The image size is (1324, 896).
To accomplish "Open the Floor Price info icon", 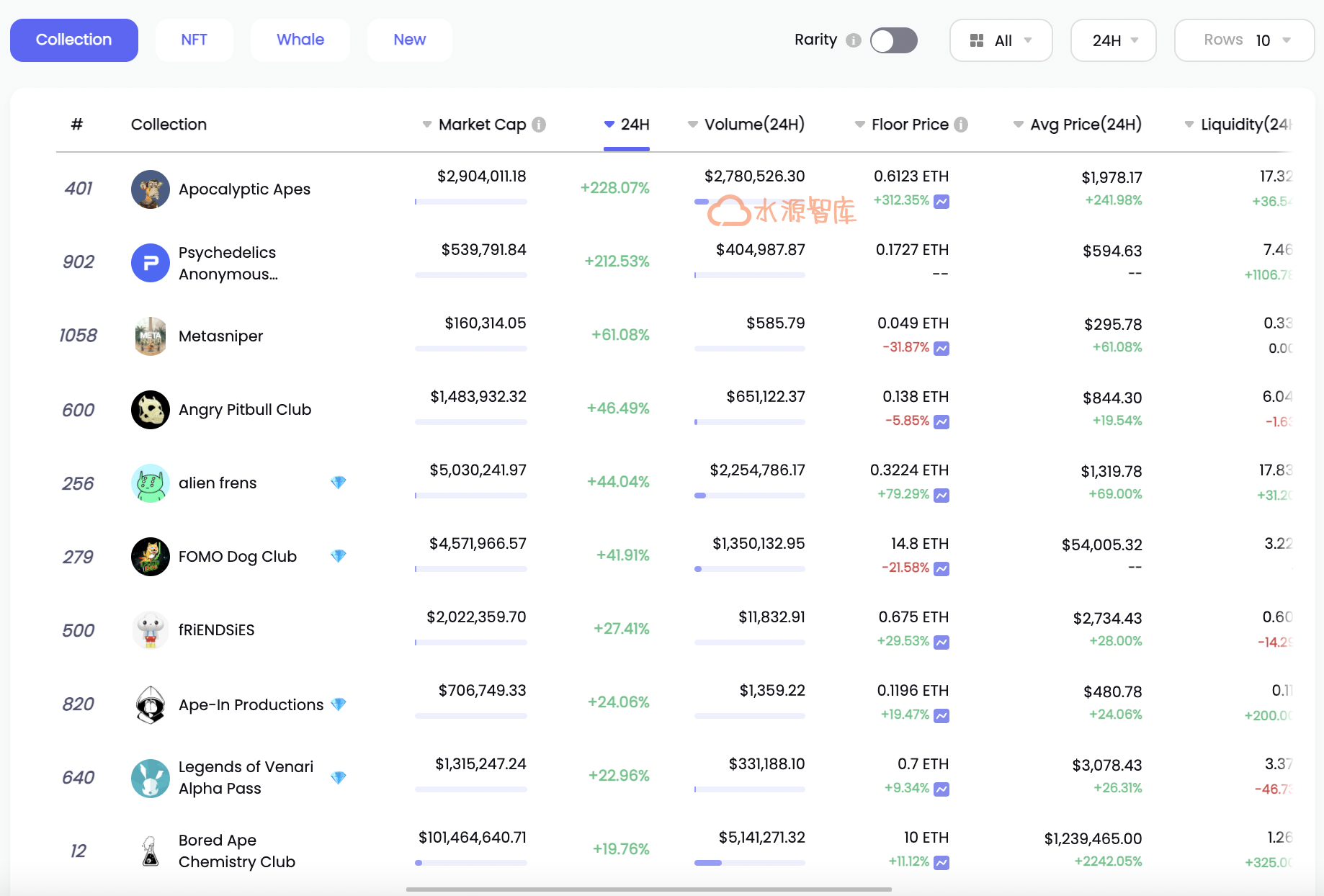I will (961, 125).
